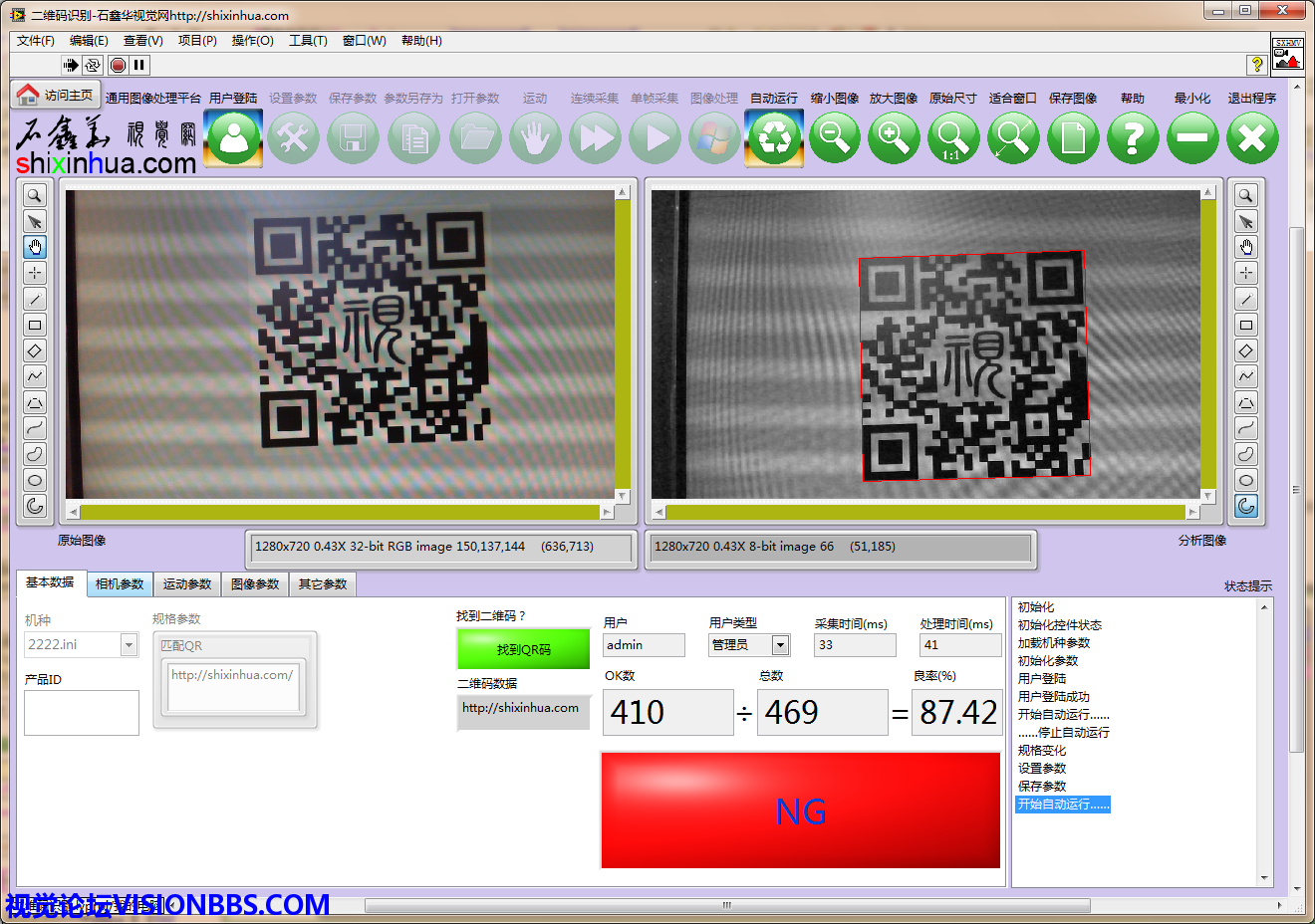
Task: Click the original image horizontal scrollbar
Action: (339, 512)
